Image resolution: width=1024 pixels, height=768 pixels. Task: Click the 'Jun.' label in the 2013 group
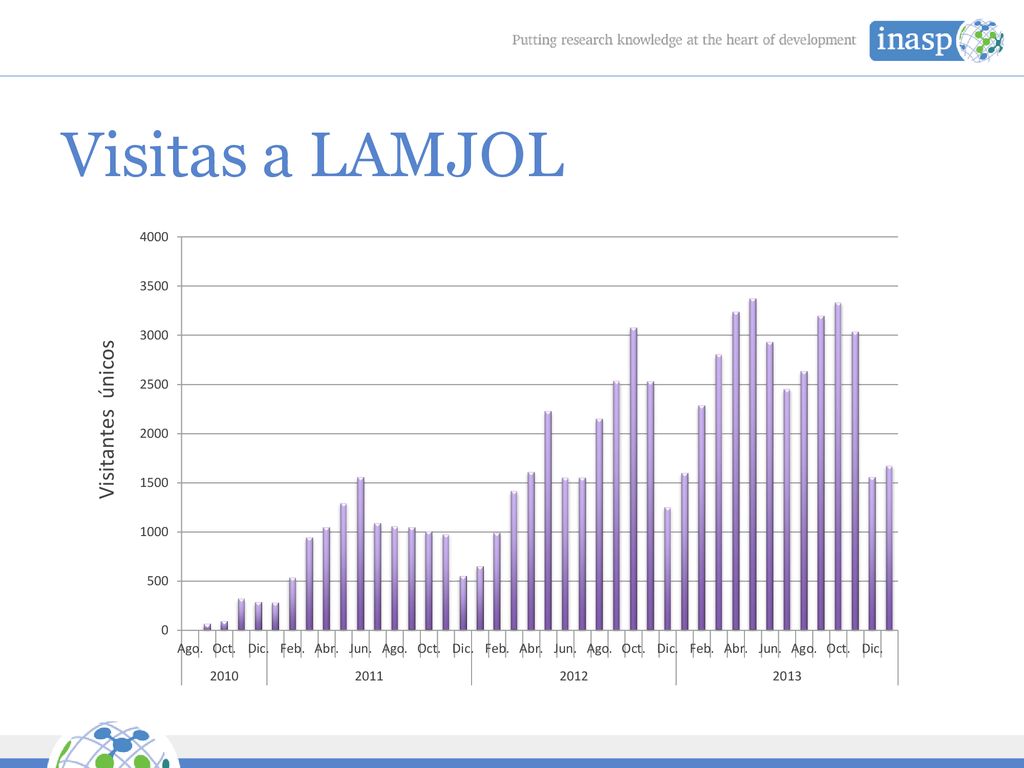(769, 649)
